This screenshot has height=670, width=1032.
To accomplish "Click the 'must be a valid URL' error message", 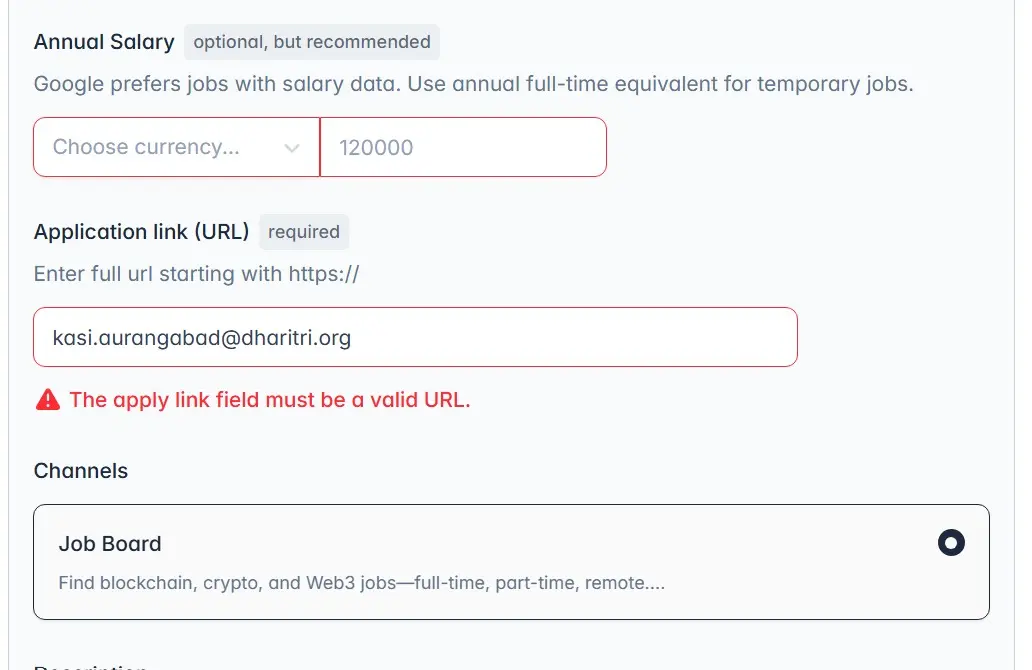I will (270, 400).
